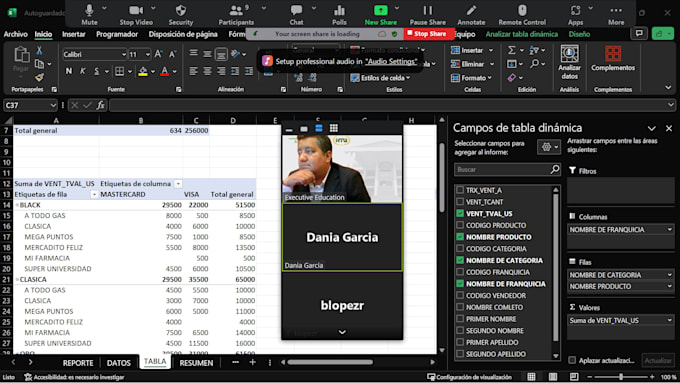Stop Video in Zoom toolbar

[136, 15]
